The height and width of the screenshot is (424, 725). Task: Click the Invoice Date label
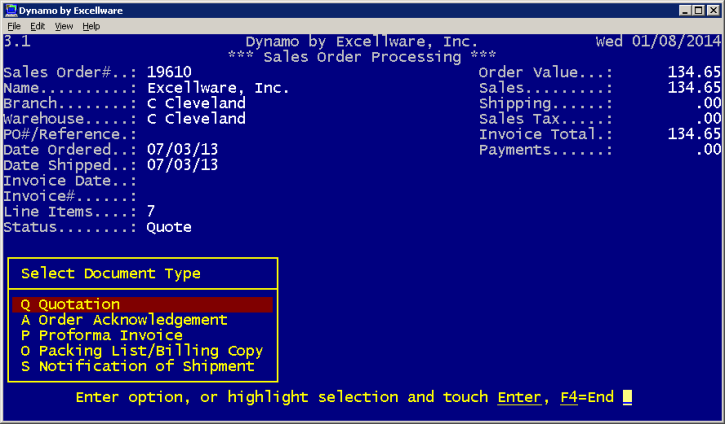[x=70, y=181]
